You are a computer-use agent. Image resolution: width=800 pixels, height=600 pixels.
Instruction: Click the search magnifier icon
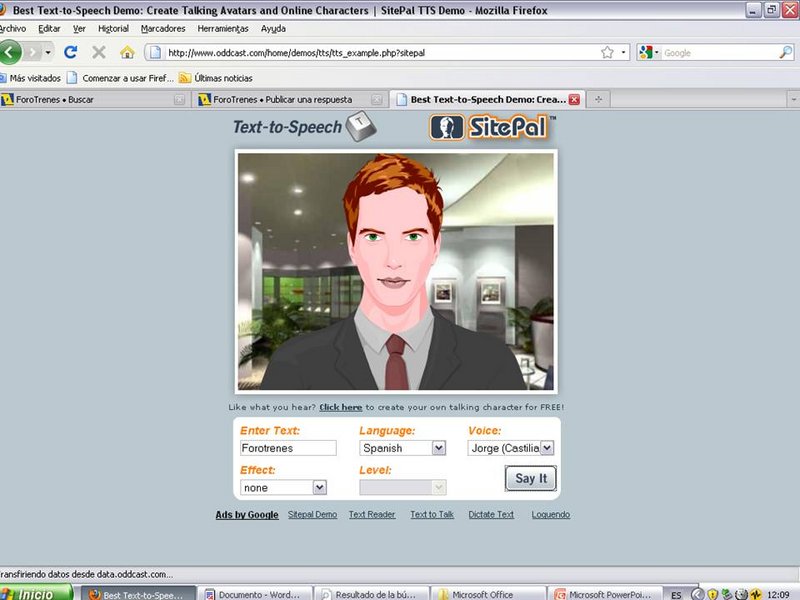pos(786,52)
